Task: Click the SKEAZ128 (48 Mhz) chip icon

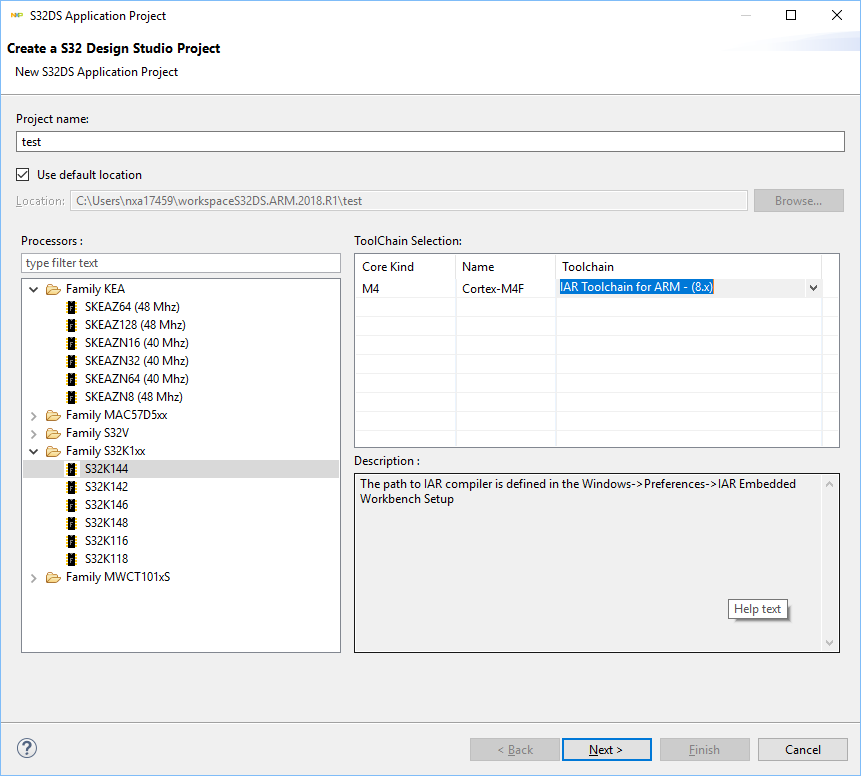Action: (x=71, y=325)
